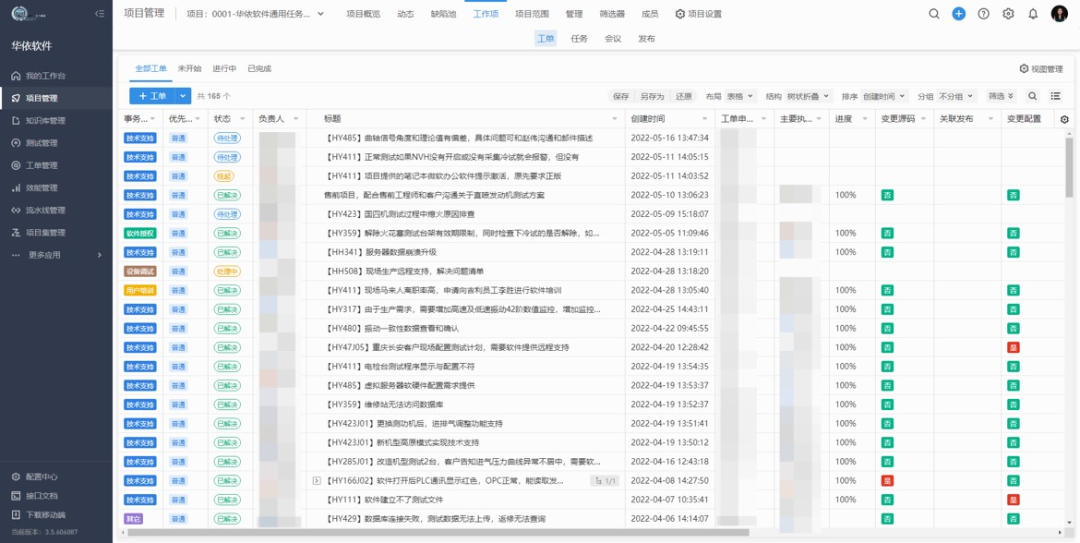
Task: Click the table column settings gear
Action: 1064,119
